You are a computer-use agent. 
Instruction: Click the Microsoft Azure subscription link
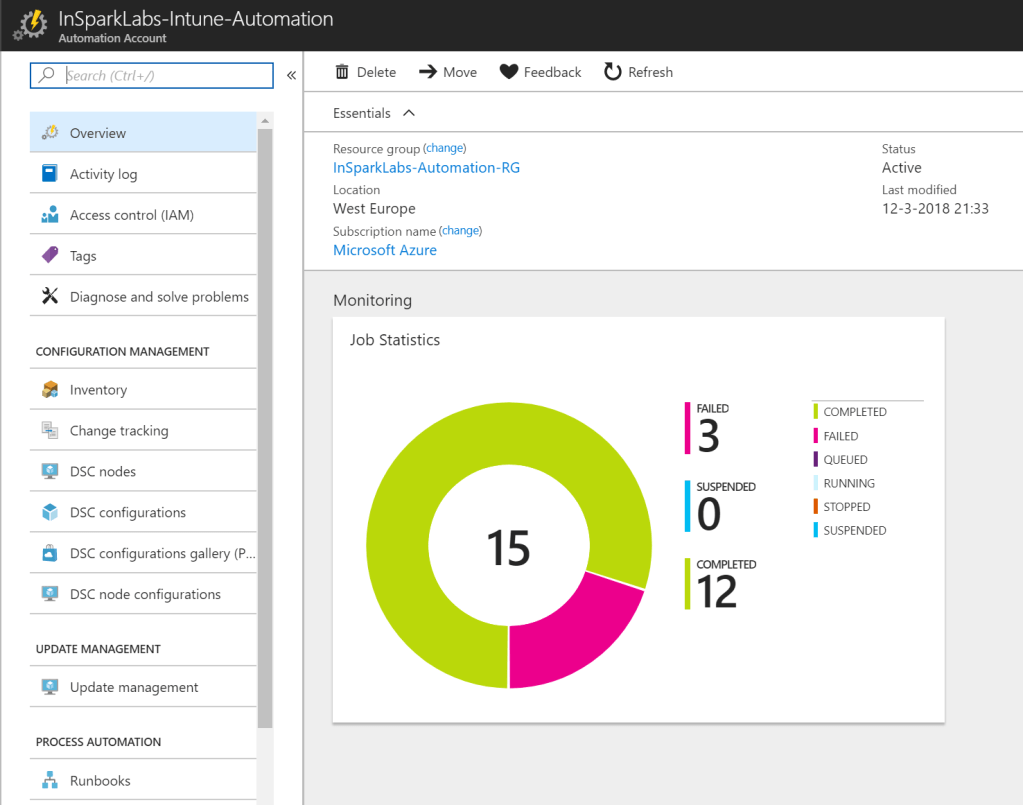pyautogui.click(x=385, y=250)
